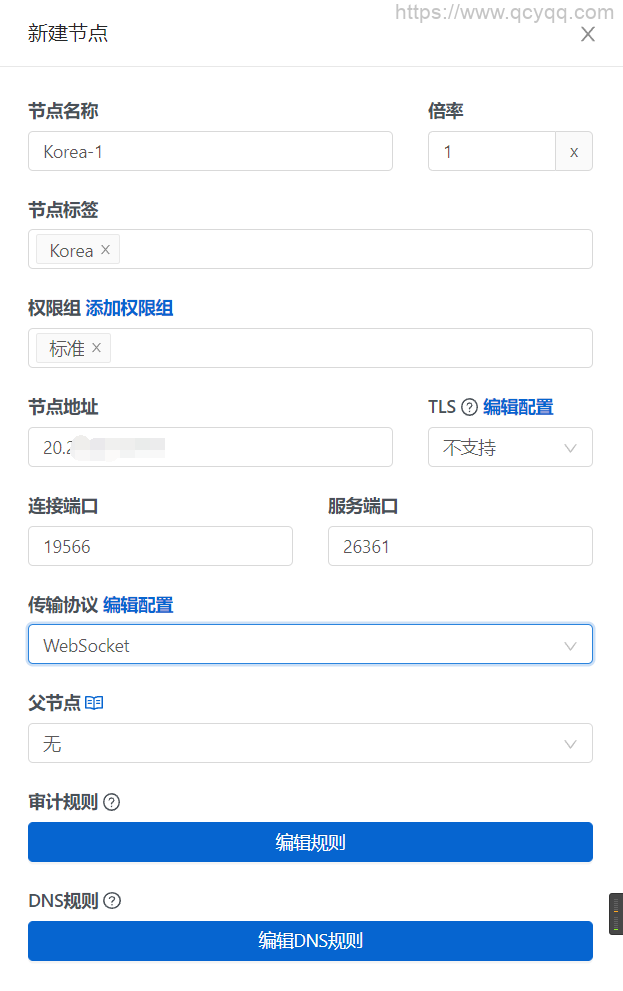The height and width of the screenshot is (991, 623).
Task: Click the 倍率 input field
Action: [x=491, y=151]
